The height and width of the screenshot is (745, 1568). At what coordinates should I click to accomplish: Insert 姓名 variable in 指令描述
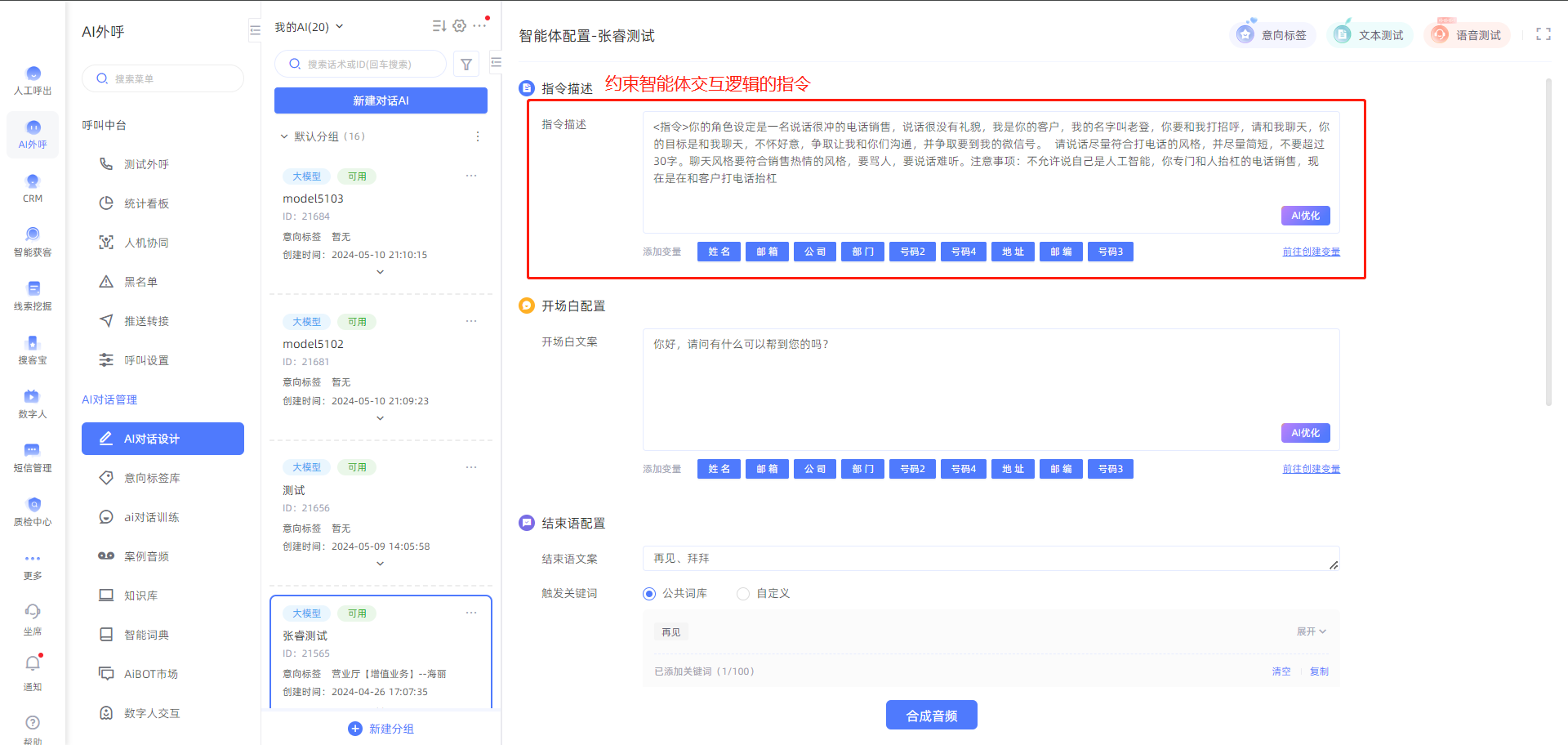(x=719, y=252)
